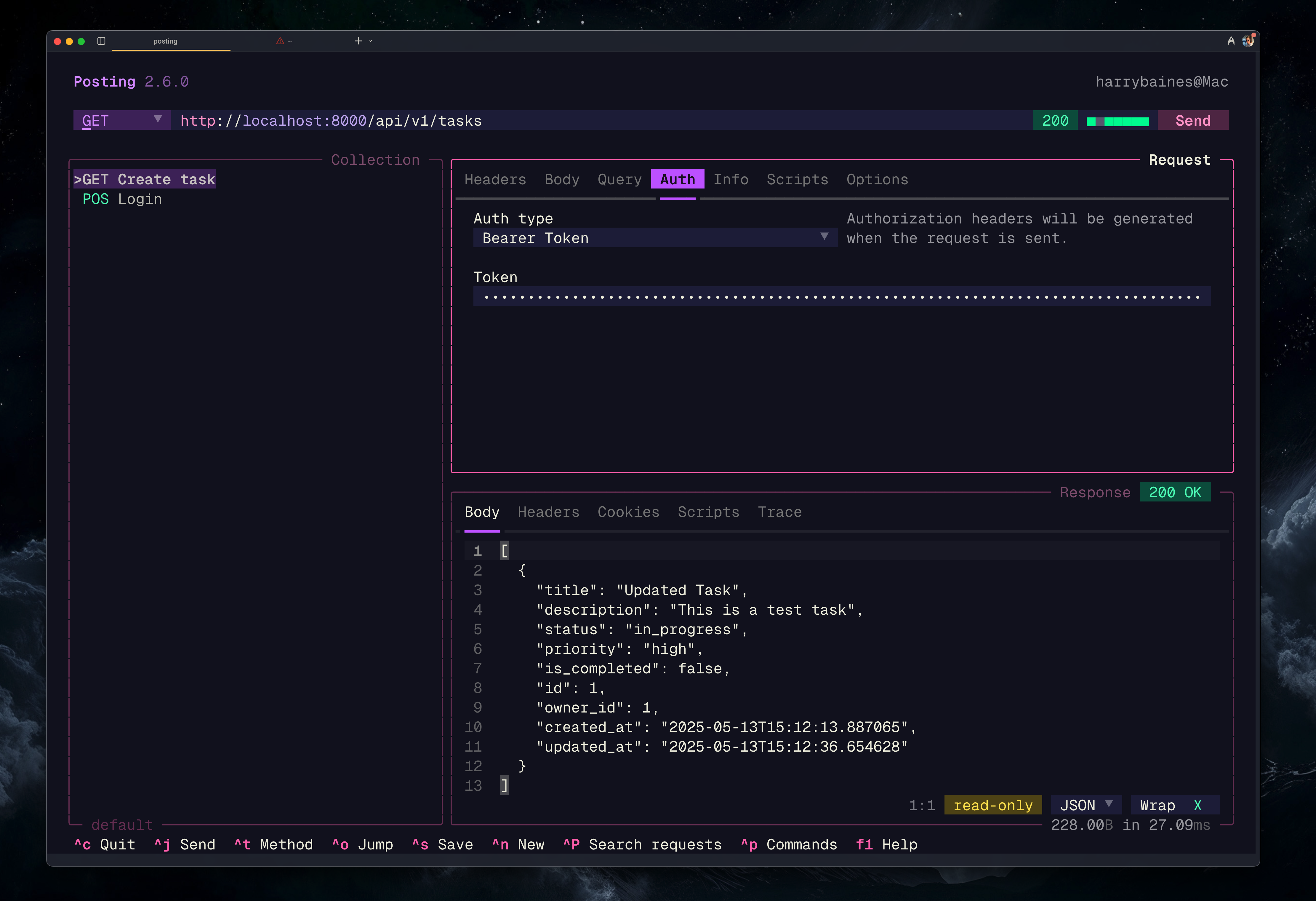Click the default collection label

[122, 825]
